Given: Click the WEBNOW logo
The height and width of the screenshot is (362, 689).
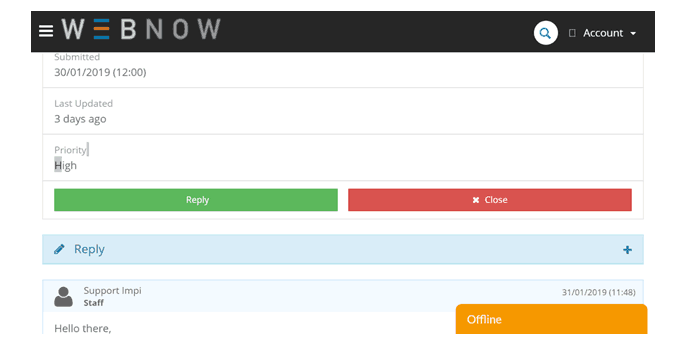Looking at the screenshot, I should click(x=141, y=29).
